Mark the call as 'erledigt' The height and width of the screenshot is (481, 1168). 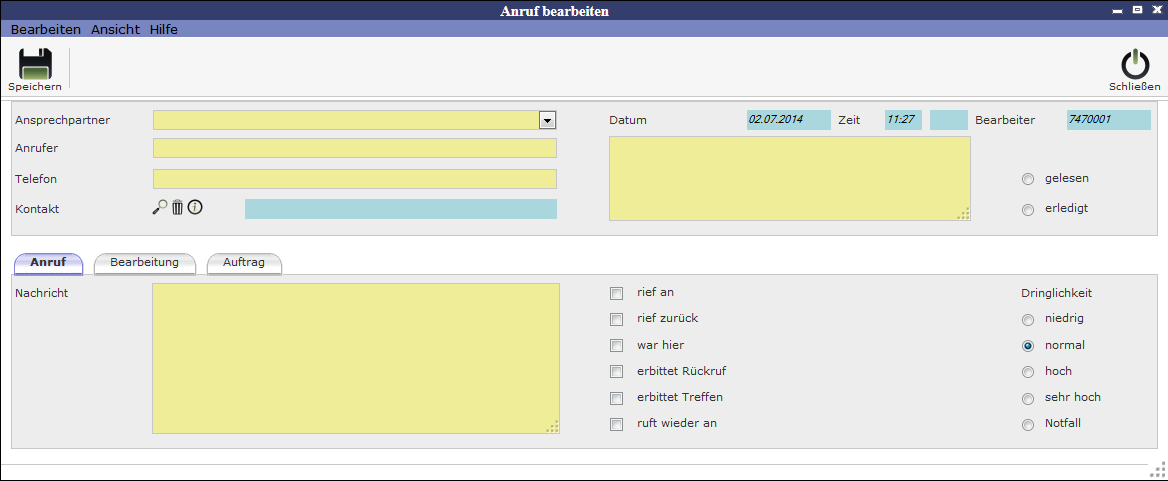1028,210
